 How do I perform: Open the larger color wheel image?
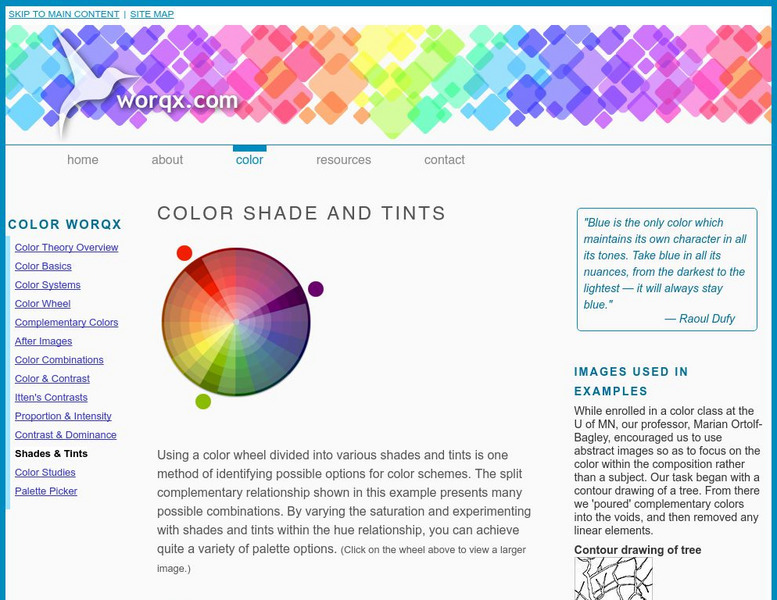tap(236, 322)
